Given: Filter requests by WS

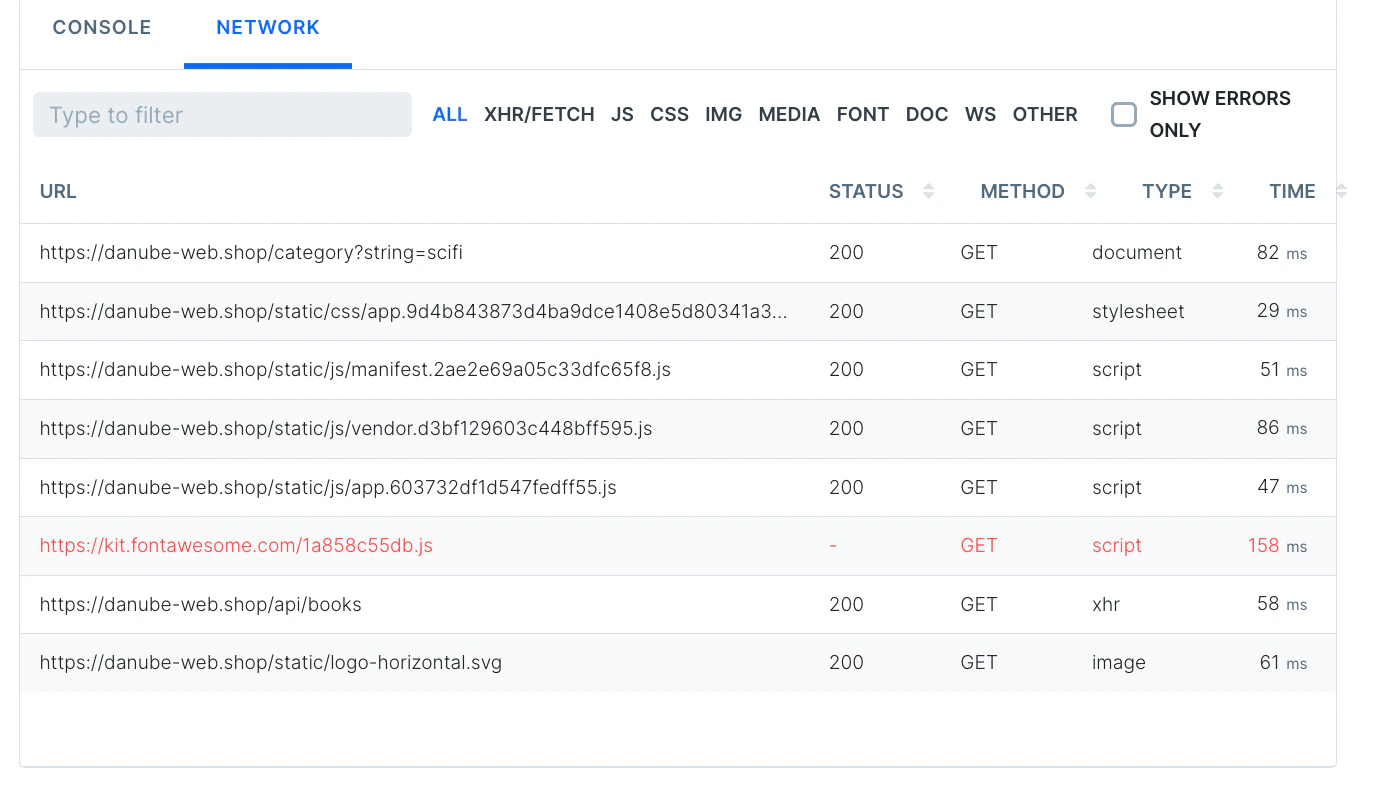Looking at the screenshot, I should [x=980, y=114].
